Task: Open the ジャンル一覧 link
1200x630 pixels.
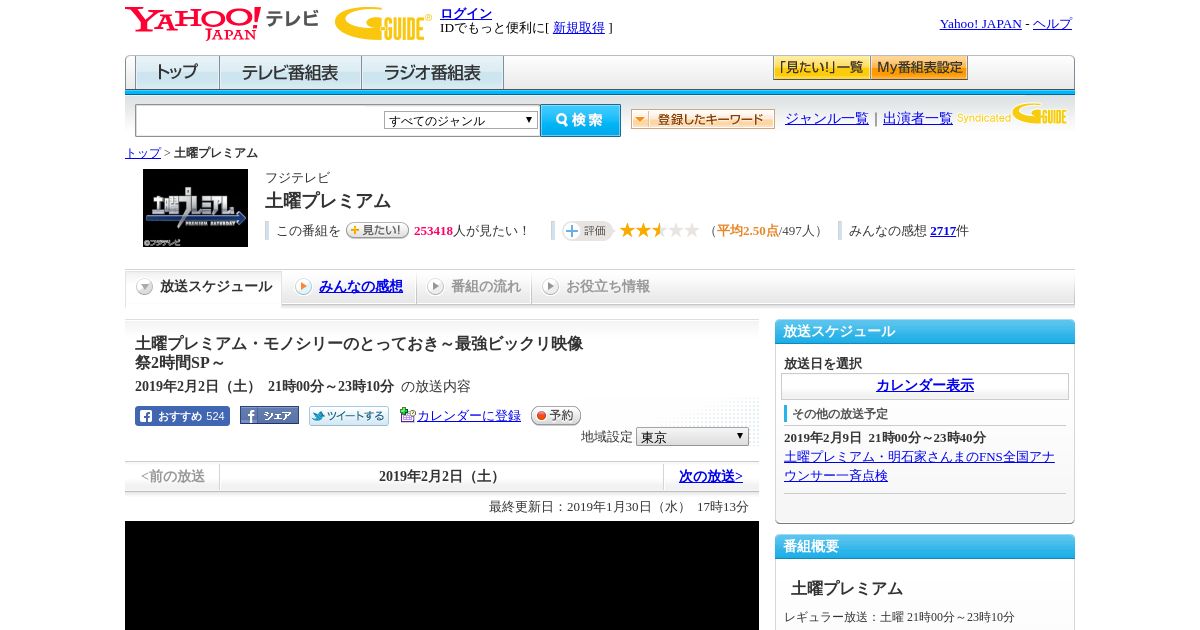Action: (826, 118)
